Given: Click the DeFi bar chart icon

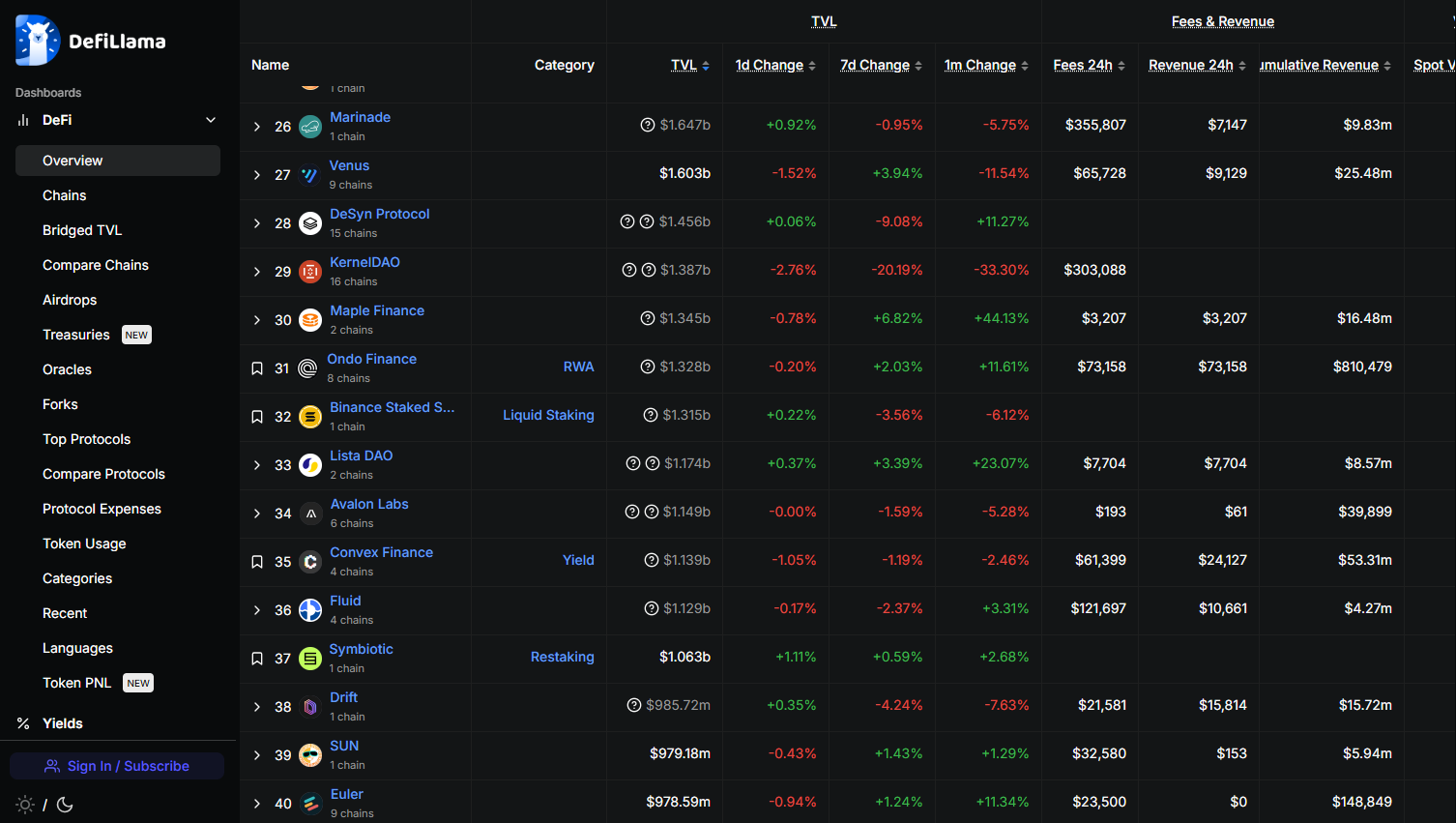Looking at the screenshot, I should (x=23, y=120).
